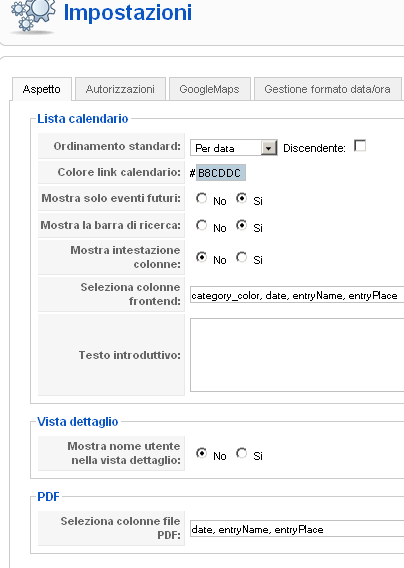Viewport: 404px width, 568px height.
Task: Click the Testo introduttivo text area
Action: click(297, 355)
